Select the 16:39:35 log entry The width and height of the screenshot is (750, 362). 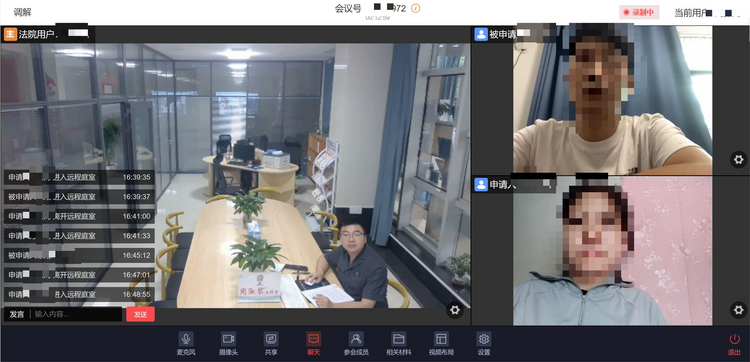click(x=79, y=177)
